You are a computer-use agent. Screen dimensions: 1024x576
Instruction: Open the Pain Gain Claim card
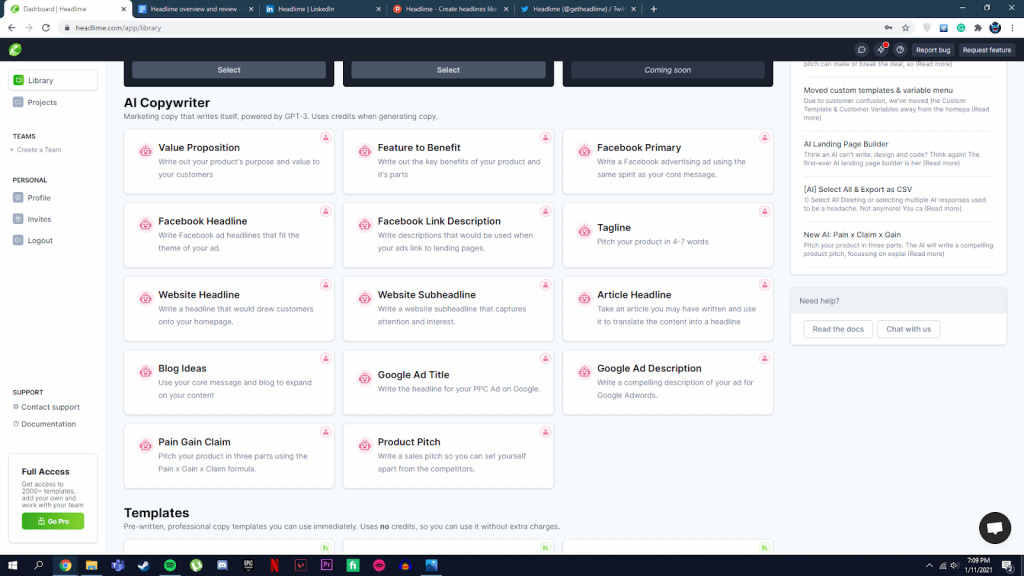coord(229,456)
